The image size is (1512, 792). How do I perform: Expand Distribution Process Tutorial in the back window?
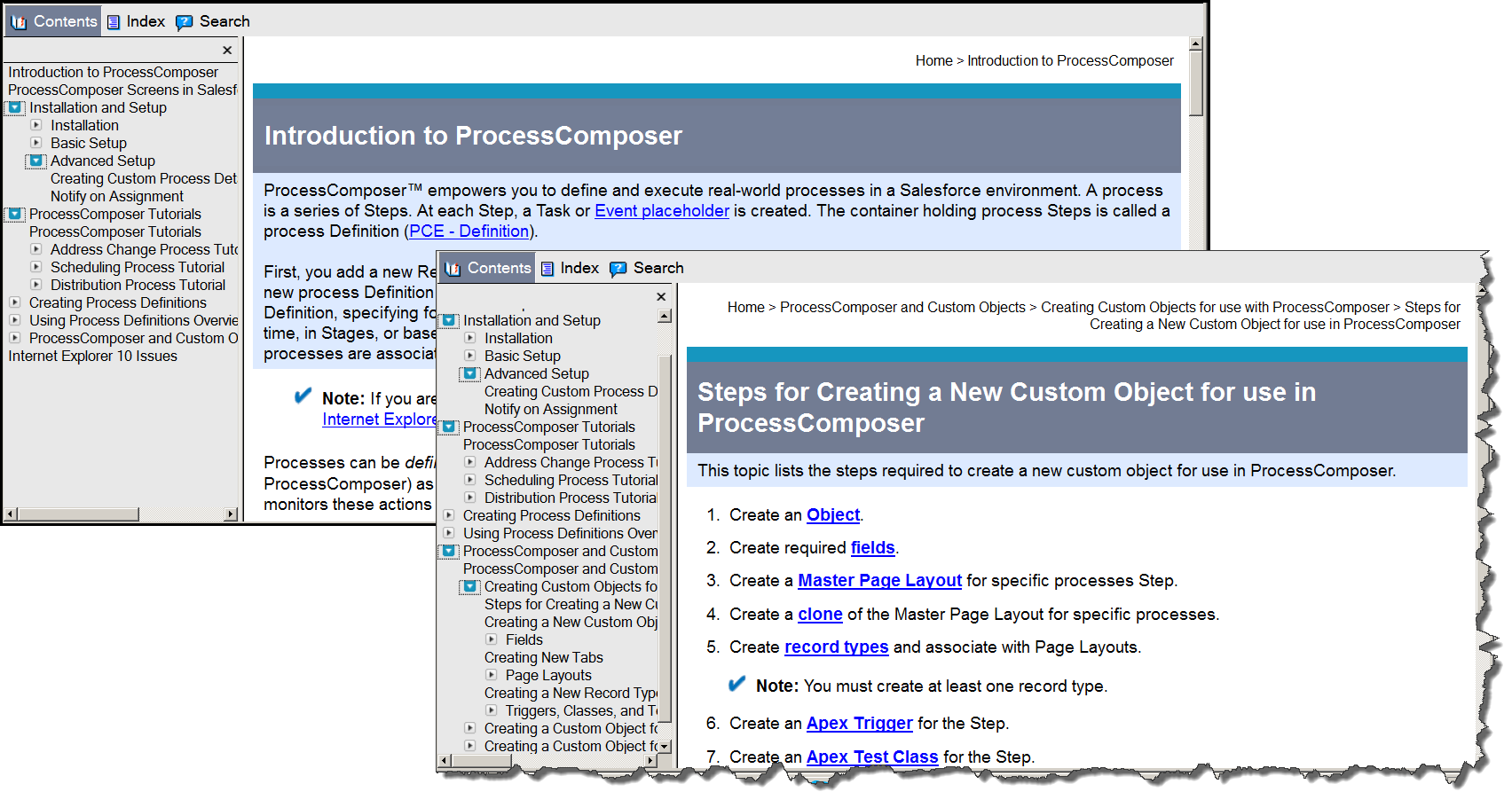[x=36, y=285]
